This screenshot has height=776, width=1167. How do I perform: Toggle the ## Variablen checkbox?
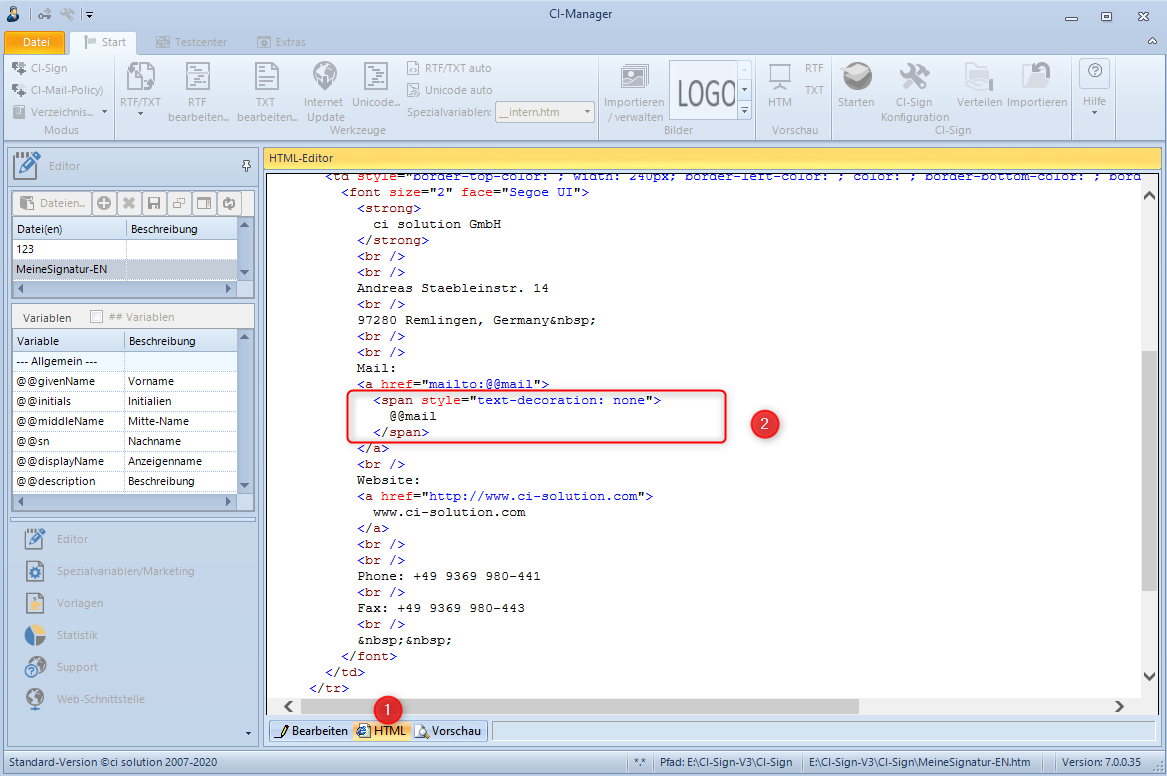pyautogui.click(x=96, y=317)
